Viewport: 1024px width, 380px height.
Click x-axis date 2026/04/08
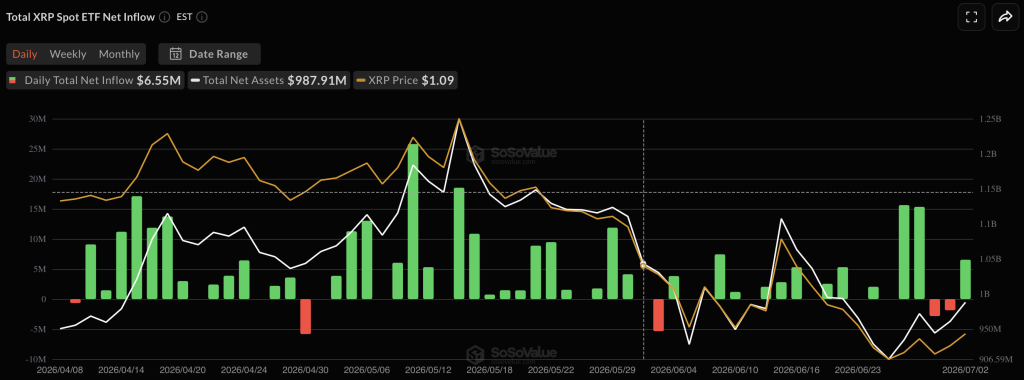coord(60,369)
